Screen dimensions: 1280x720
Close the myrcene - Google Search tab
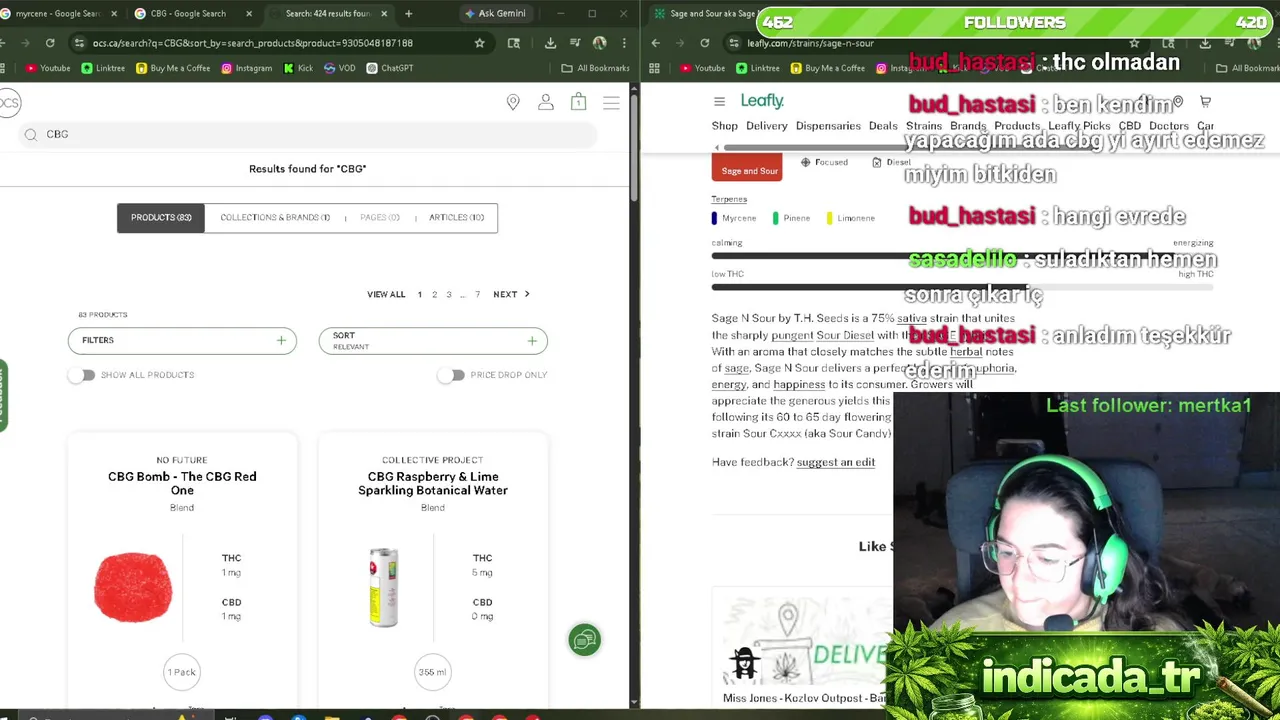(x=113, y=13)
